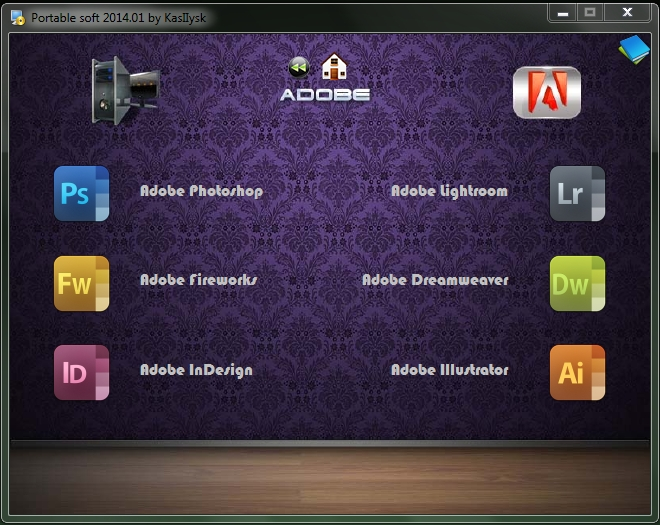Click the computer tower and monitor icon
Image resolution: width=660 pixels, height=525 pixels.
pos(125,91)
